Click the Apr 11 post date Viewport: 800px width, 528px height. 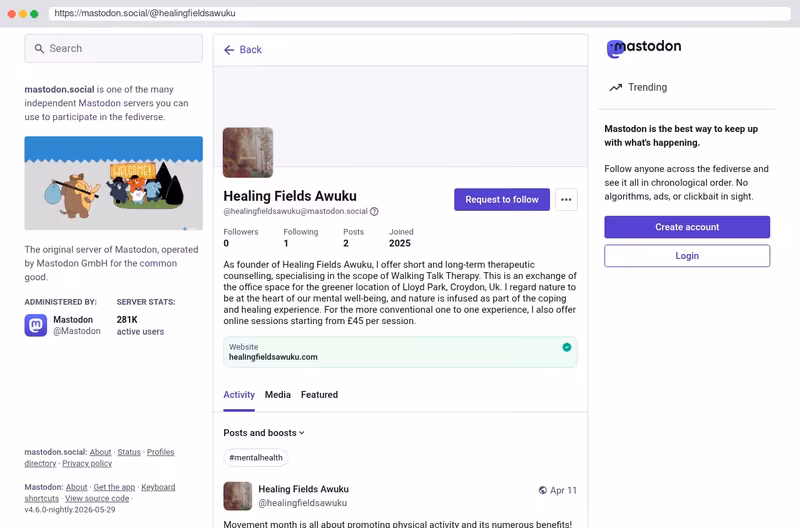pos(563,490)
